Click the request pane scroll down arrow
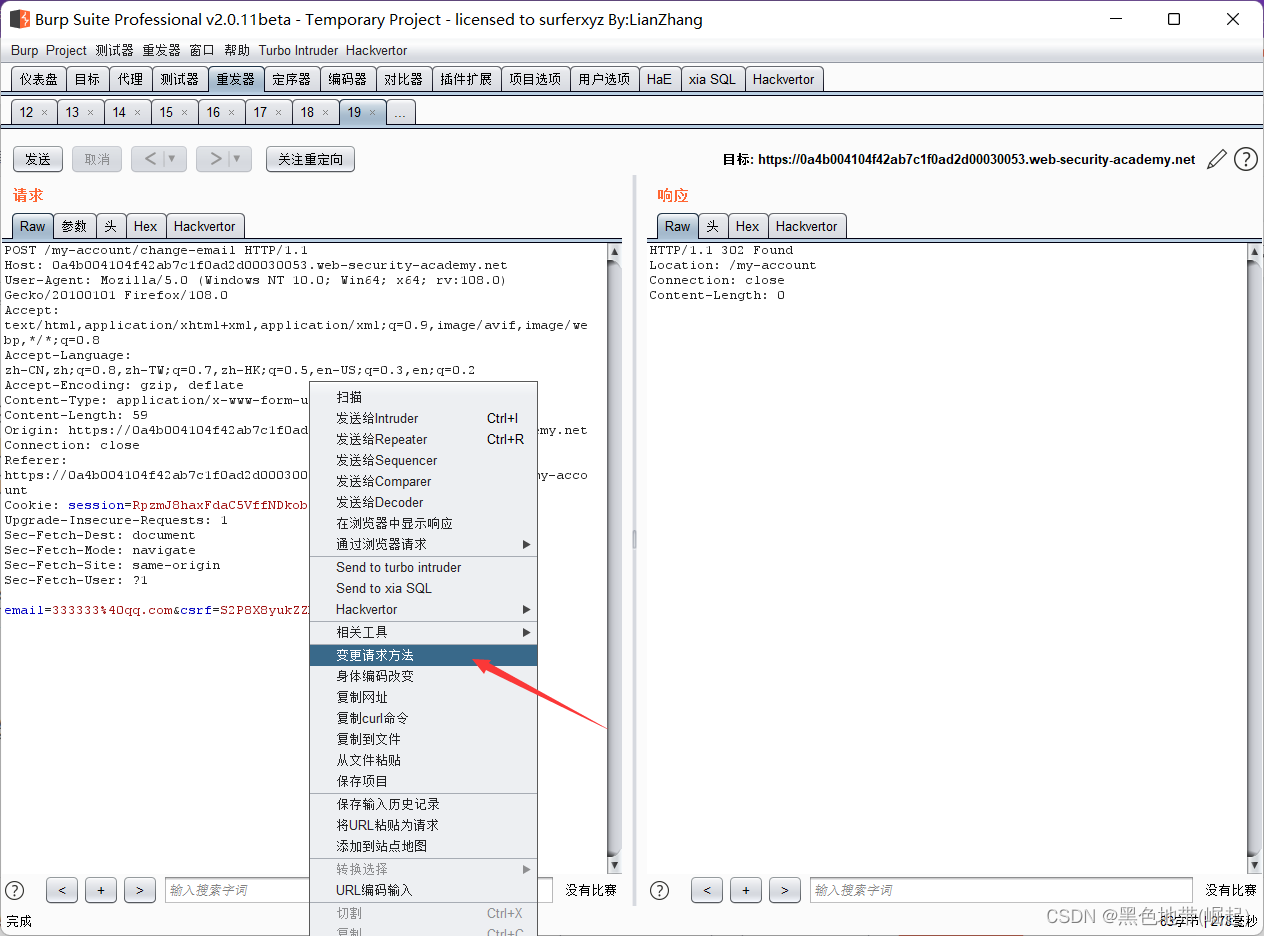 coord(614,866)
